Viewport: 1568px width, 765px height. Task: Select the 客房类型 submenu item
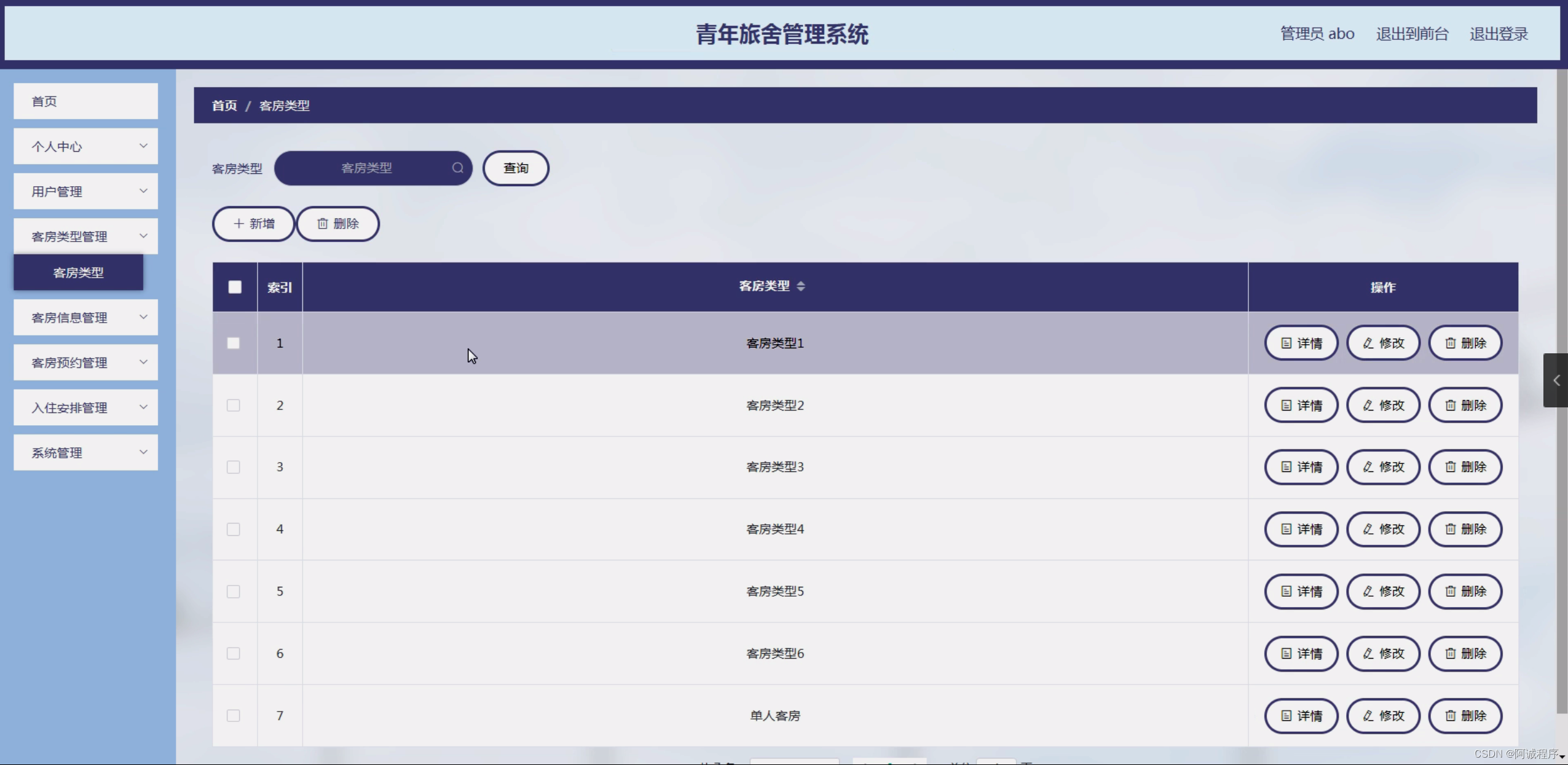point(79,273)
